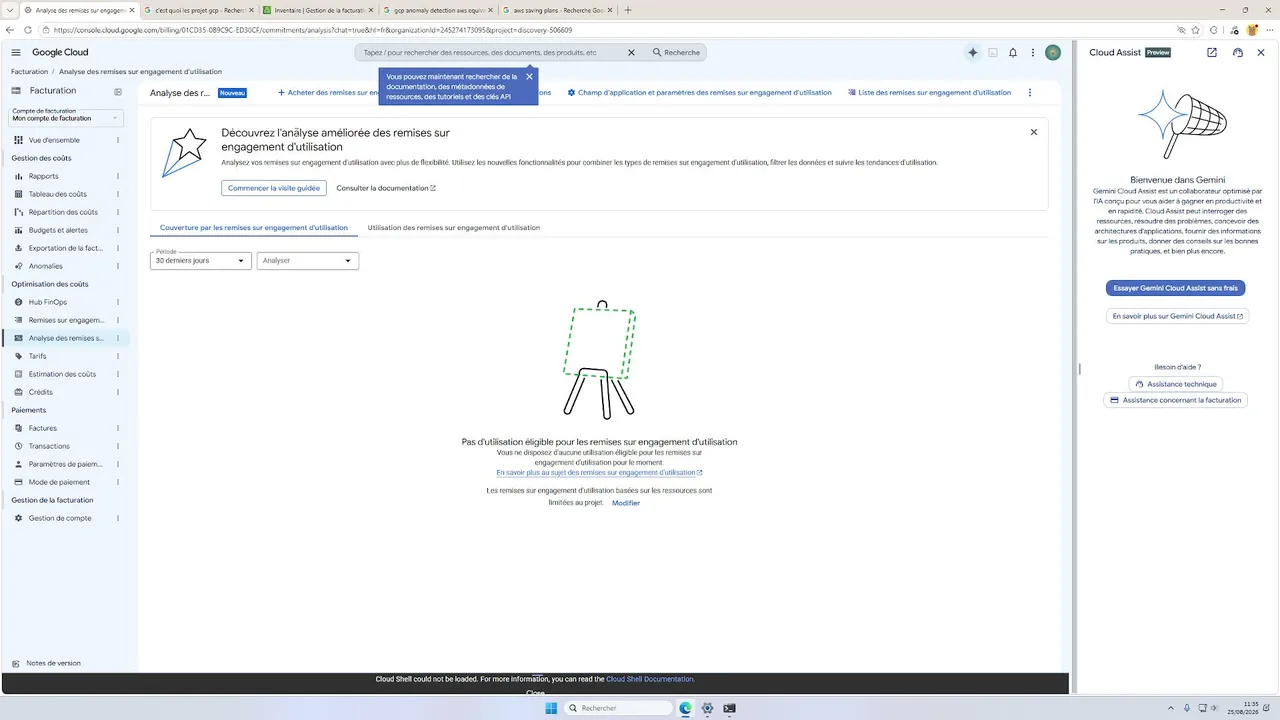The image size is (1280, 720).
Task: Click the Cloud Assist support headset icon
Action: point(1238,52)
